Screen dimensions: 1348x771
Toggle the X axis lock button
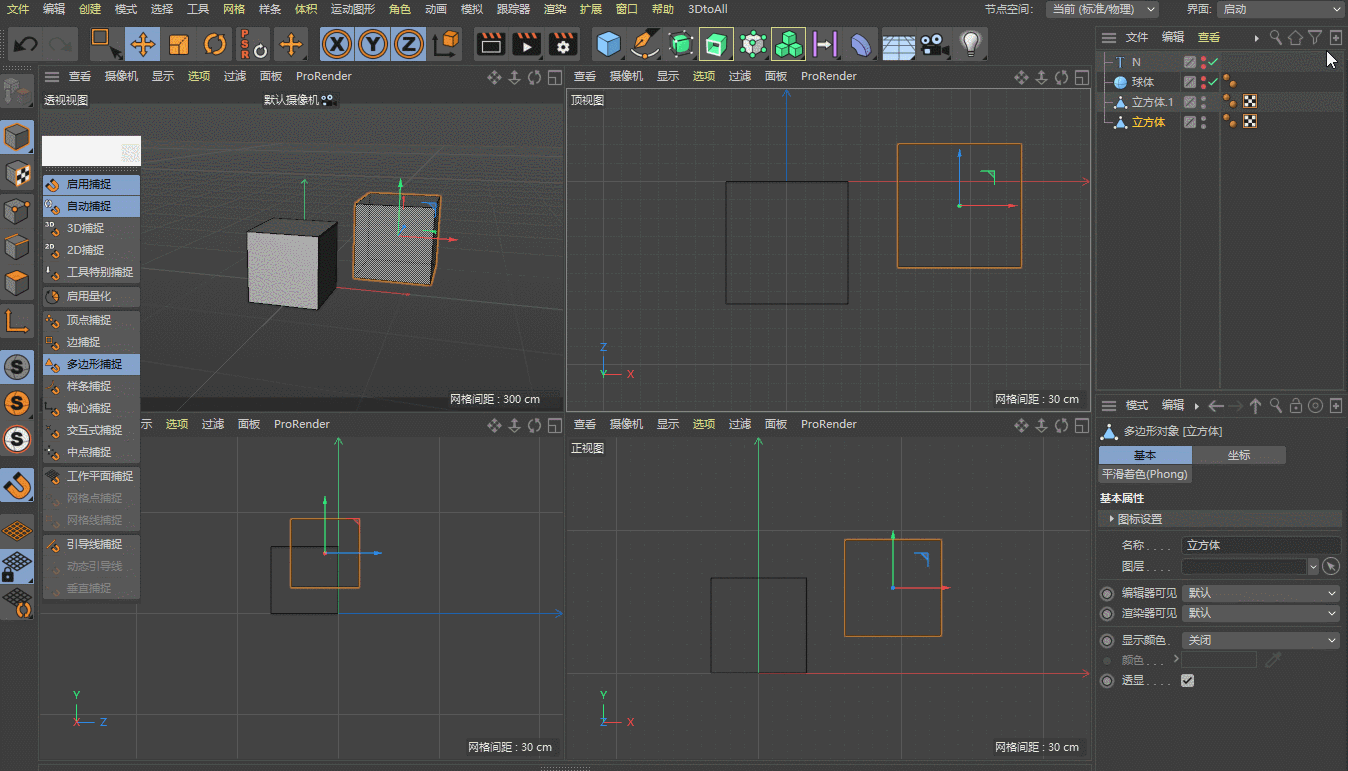tap(337, 44)
